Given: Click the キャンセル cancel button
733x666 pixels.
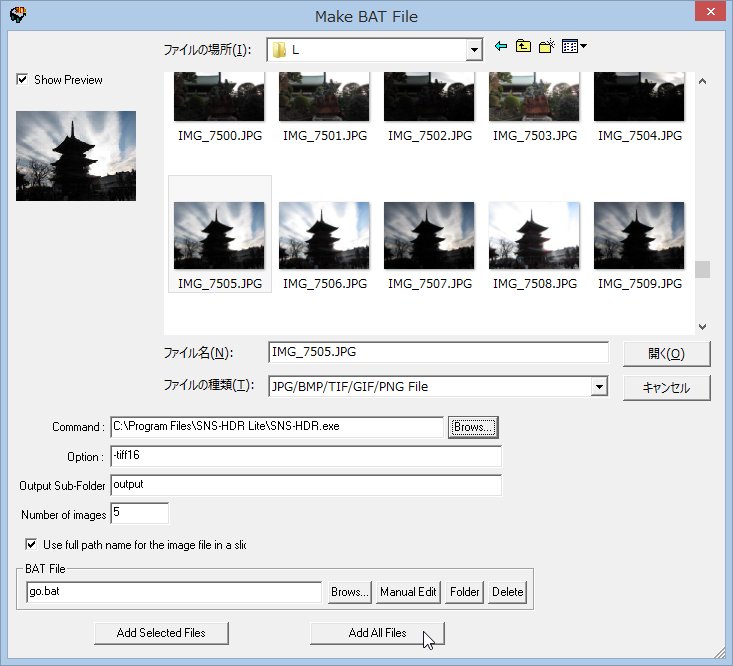Looking at the screenshot, I should [667, 387].
